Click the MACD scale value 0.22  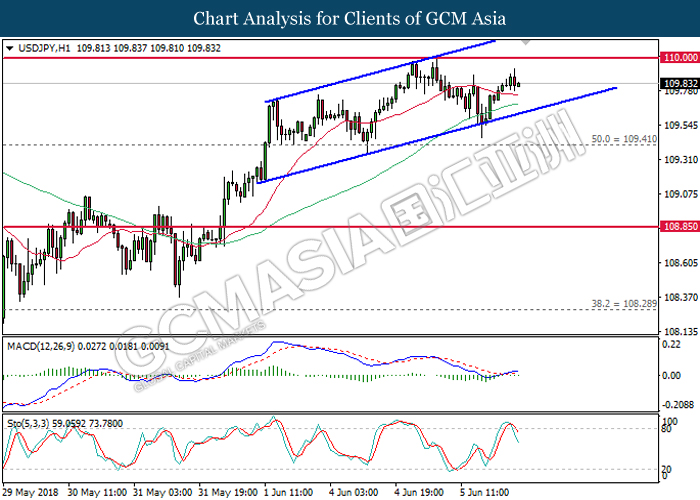point(671,344)
